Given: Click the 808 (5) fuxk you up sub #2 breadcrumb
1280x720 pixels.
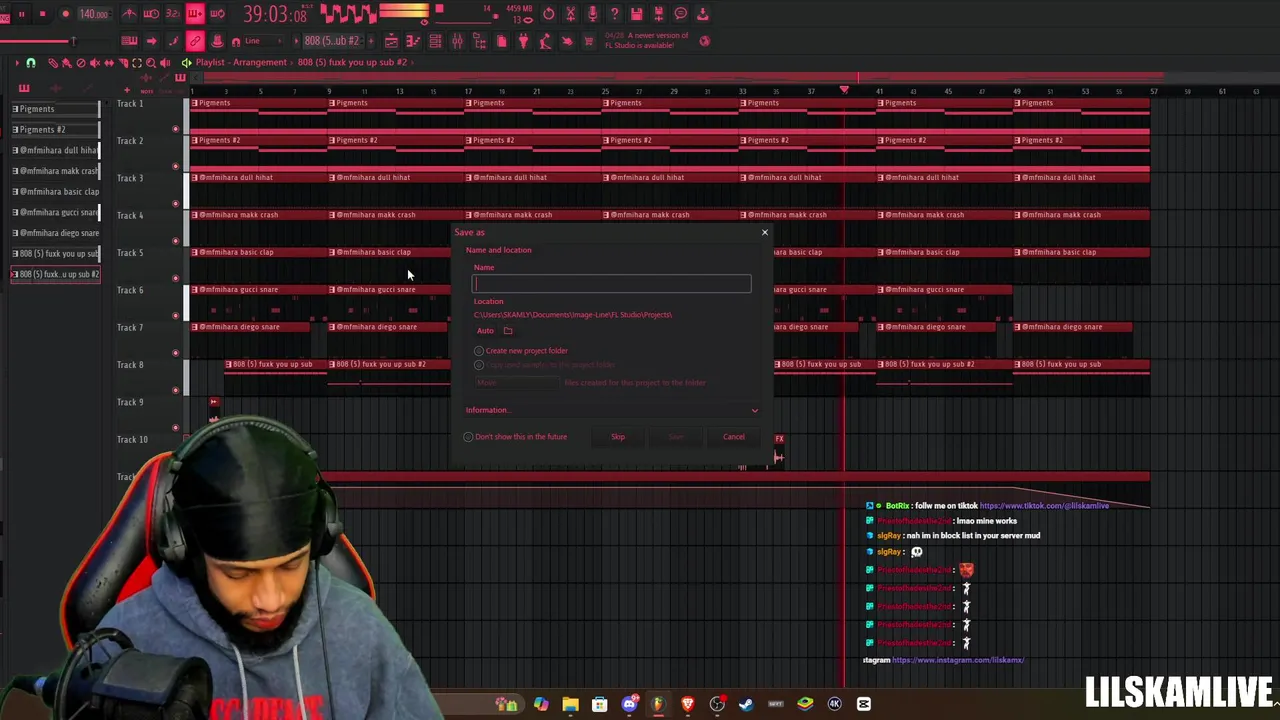Looking at the screenshot, I should 352,62.
